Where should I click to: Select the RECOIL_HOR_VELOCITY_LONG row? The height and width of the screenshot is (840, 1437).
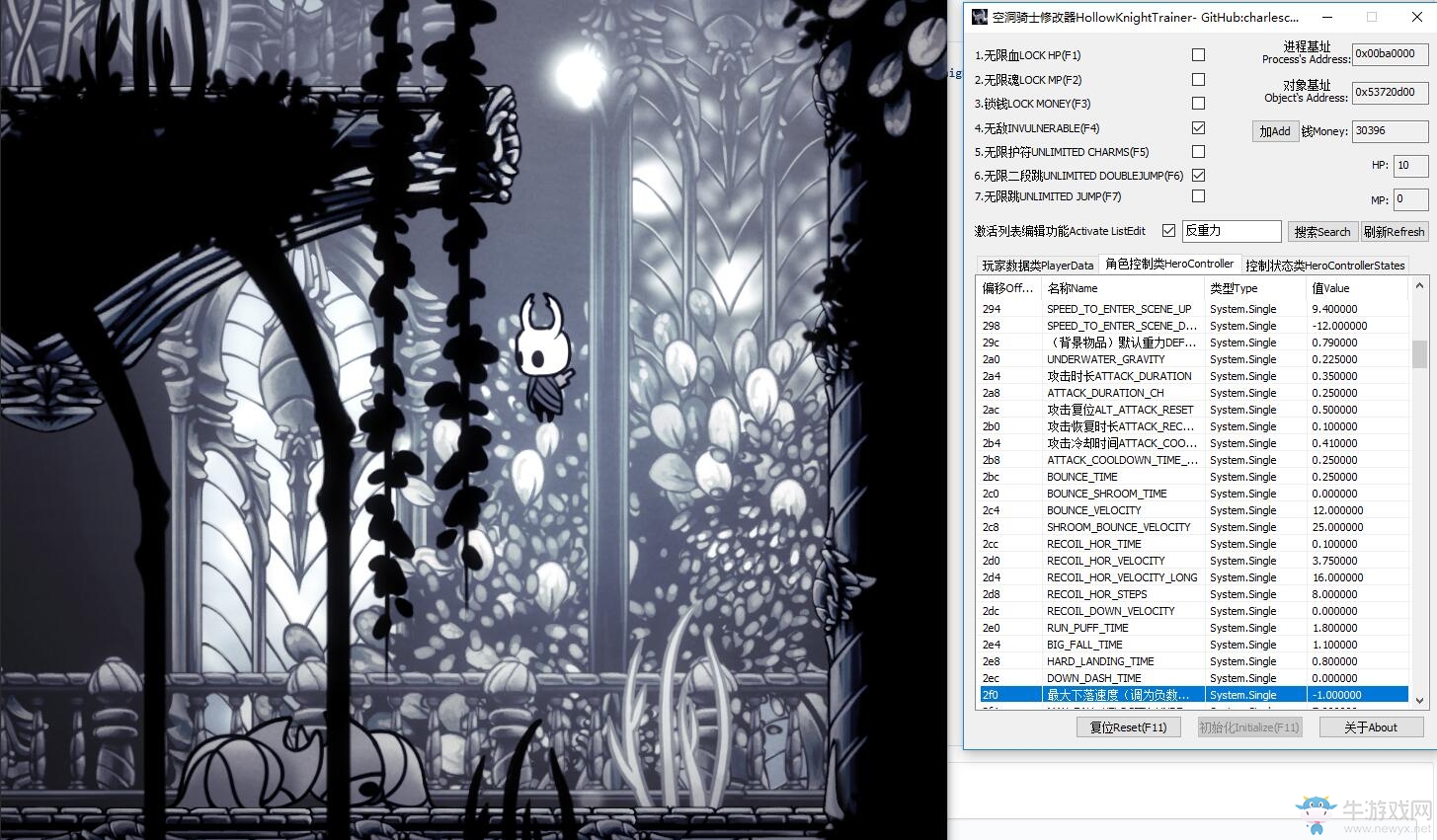tap(1193, 577)
